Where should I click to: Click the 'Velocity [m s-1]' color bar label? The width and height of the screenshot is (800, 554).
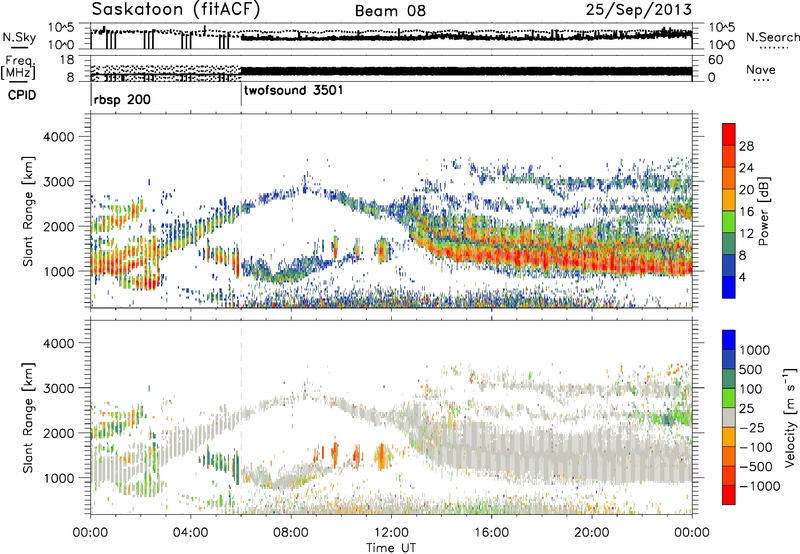pos(790,417)
